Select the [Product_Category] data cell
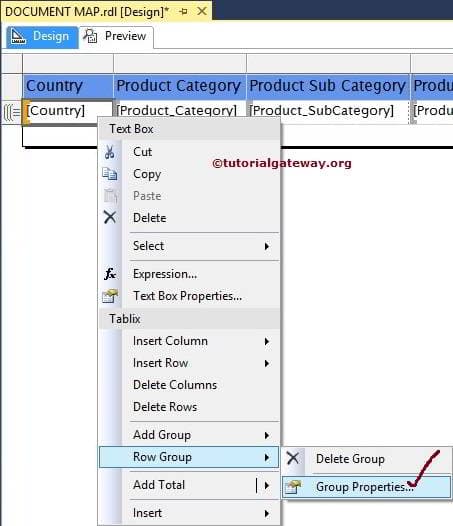 (x=180, y=111)
